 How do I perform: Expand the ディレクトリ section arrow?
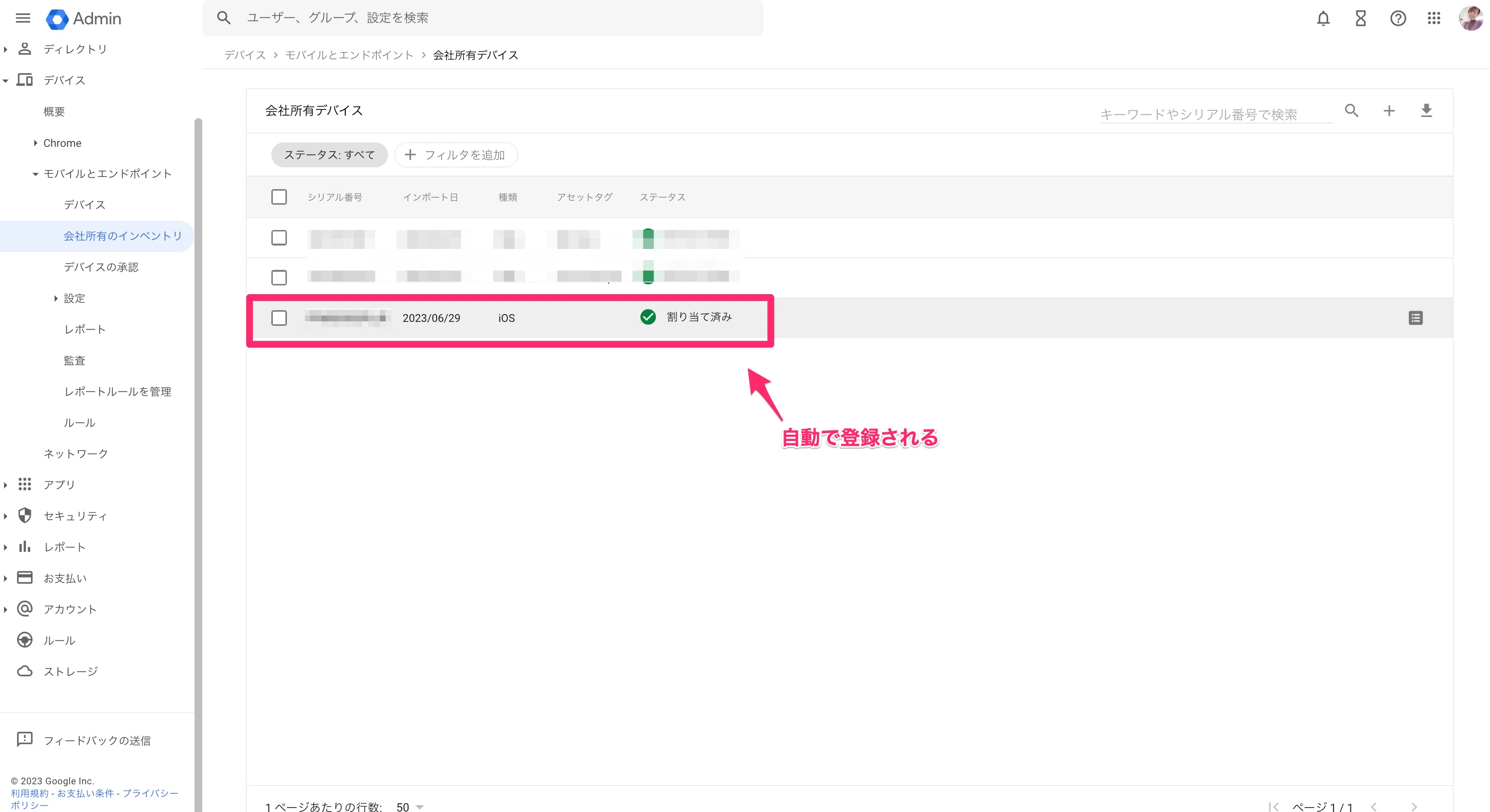pos(6,49)
